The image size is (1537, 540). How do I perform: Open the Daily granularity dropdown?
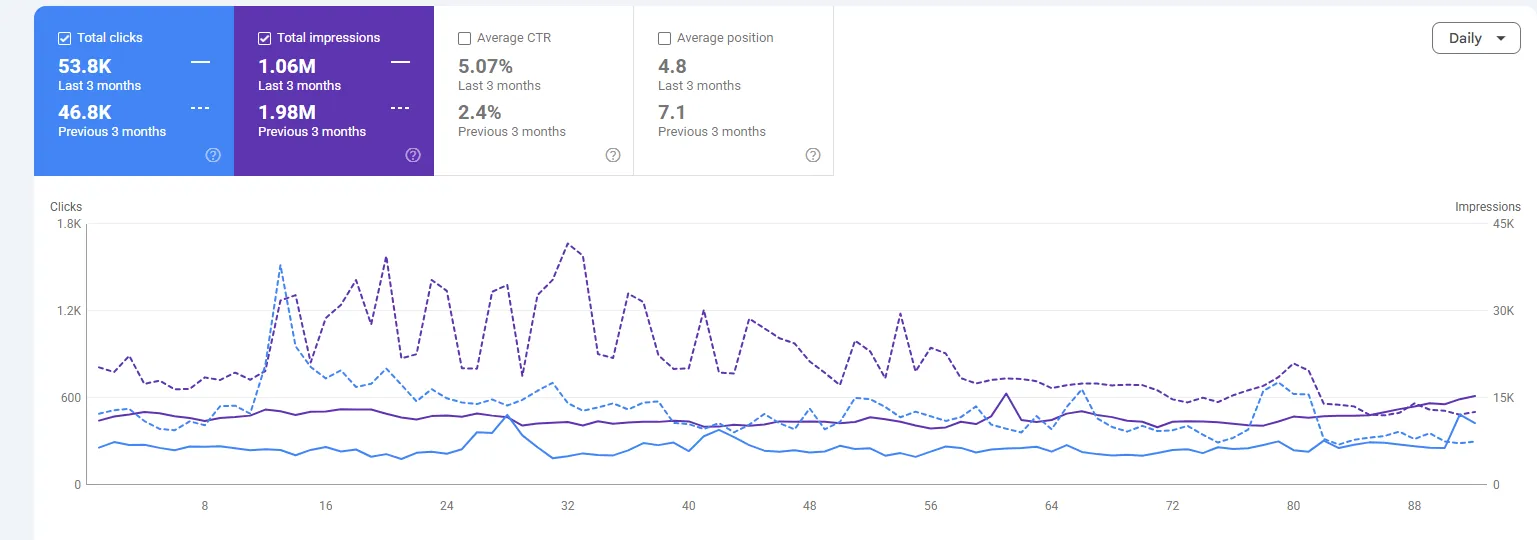[x=1476, y=38]
